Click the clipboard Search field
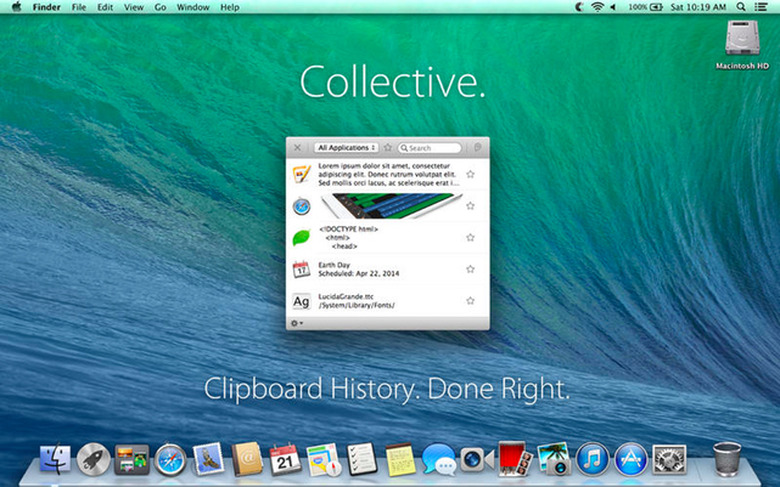Image resolution: width=780 pixels, height=487 pixels. pyautogui.click(x=432, y=148)
